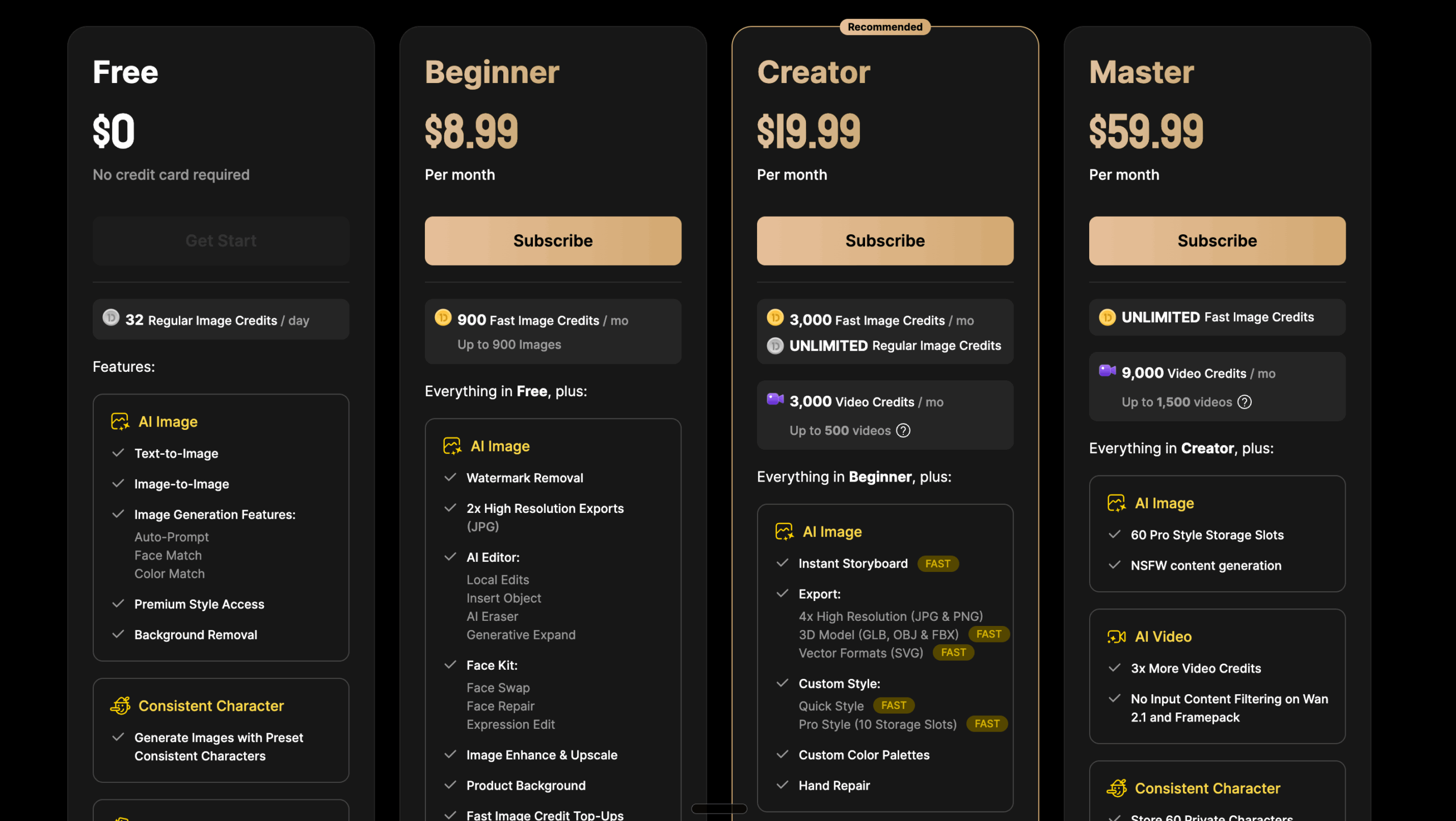Click AI Image icon in Beginner plan

pos(452,446)
